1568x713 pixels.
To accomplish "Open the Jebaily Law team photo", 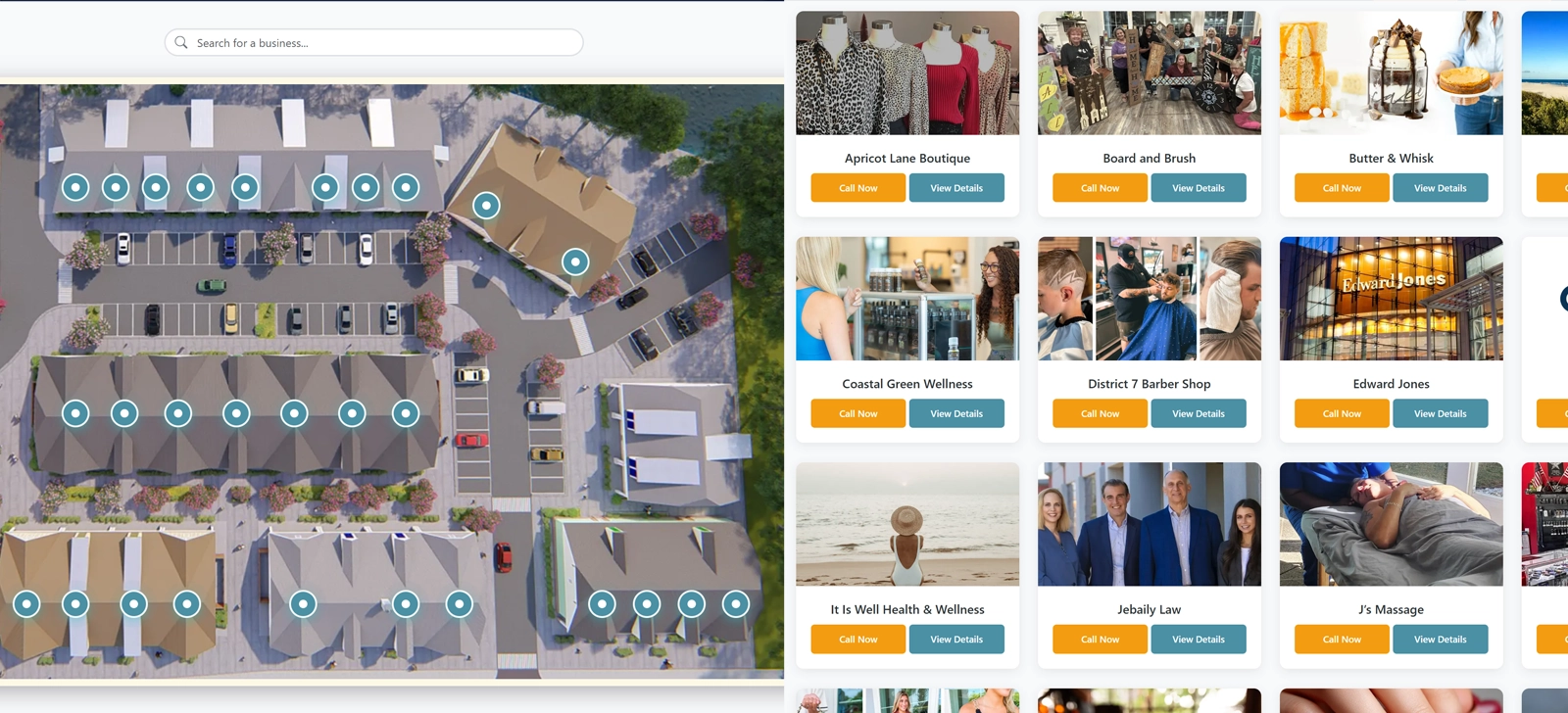I will 1150,524.
